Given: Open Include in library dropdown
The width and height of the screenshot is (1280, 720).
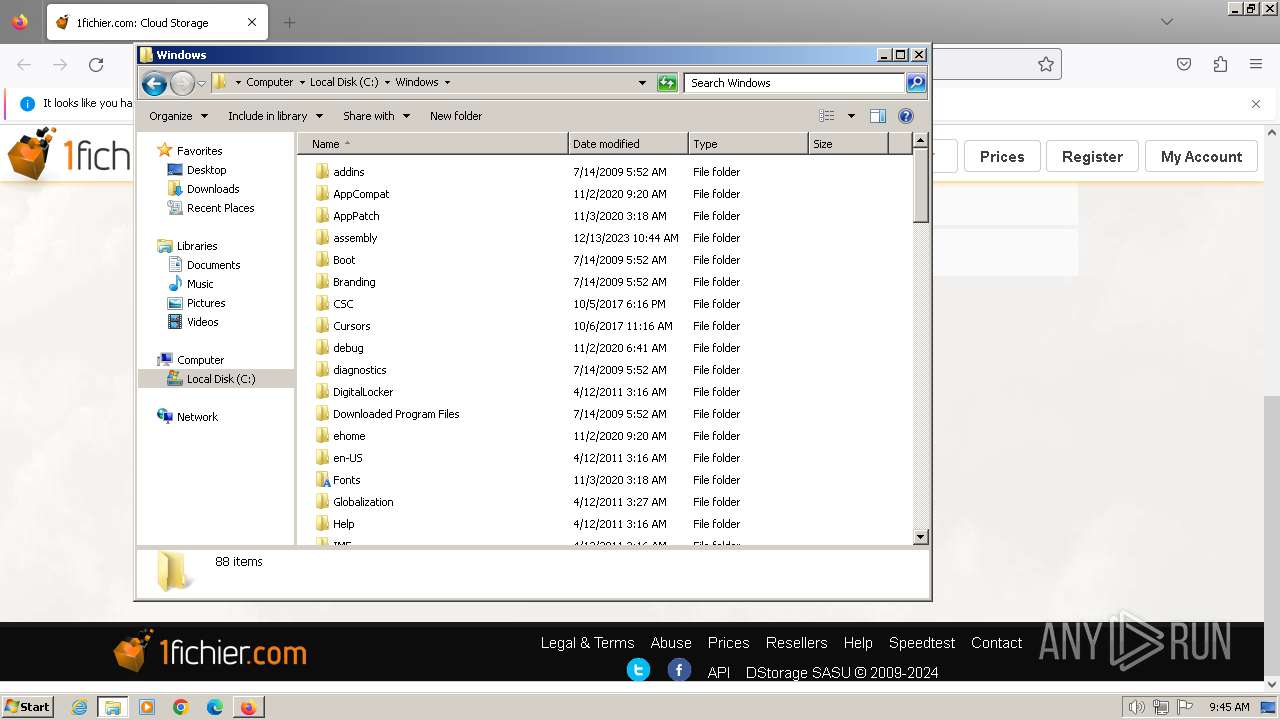Looking at the screenshot, I should 274,116.
